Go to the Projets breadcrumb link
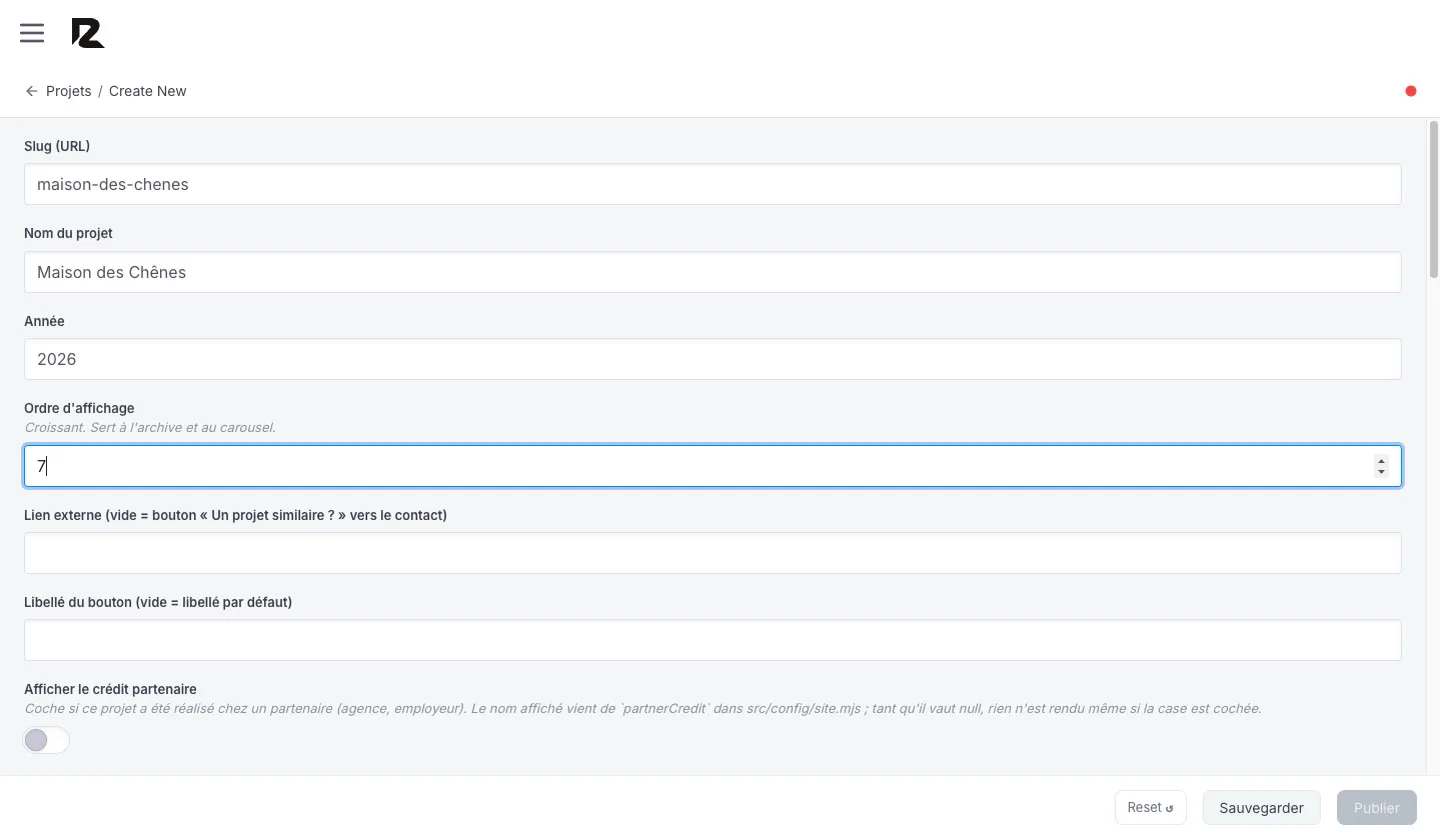The image size is (1440, 839). pyautogui.click(x=68, y=91)
